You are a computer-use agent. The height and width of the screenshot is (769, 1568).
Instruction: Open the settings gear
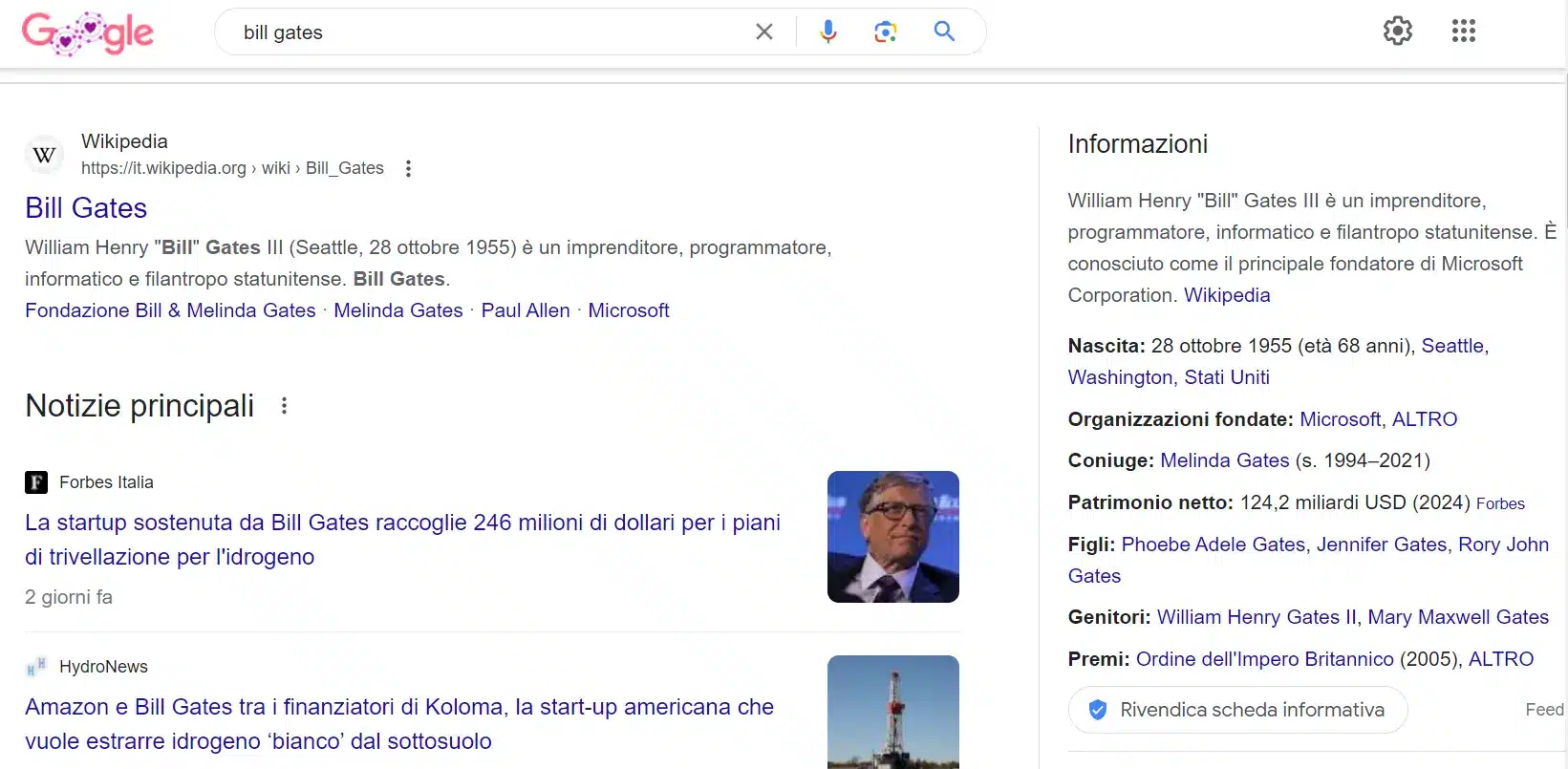[x=1398, y=31]
